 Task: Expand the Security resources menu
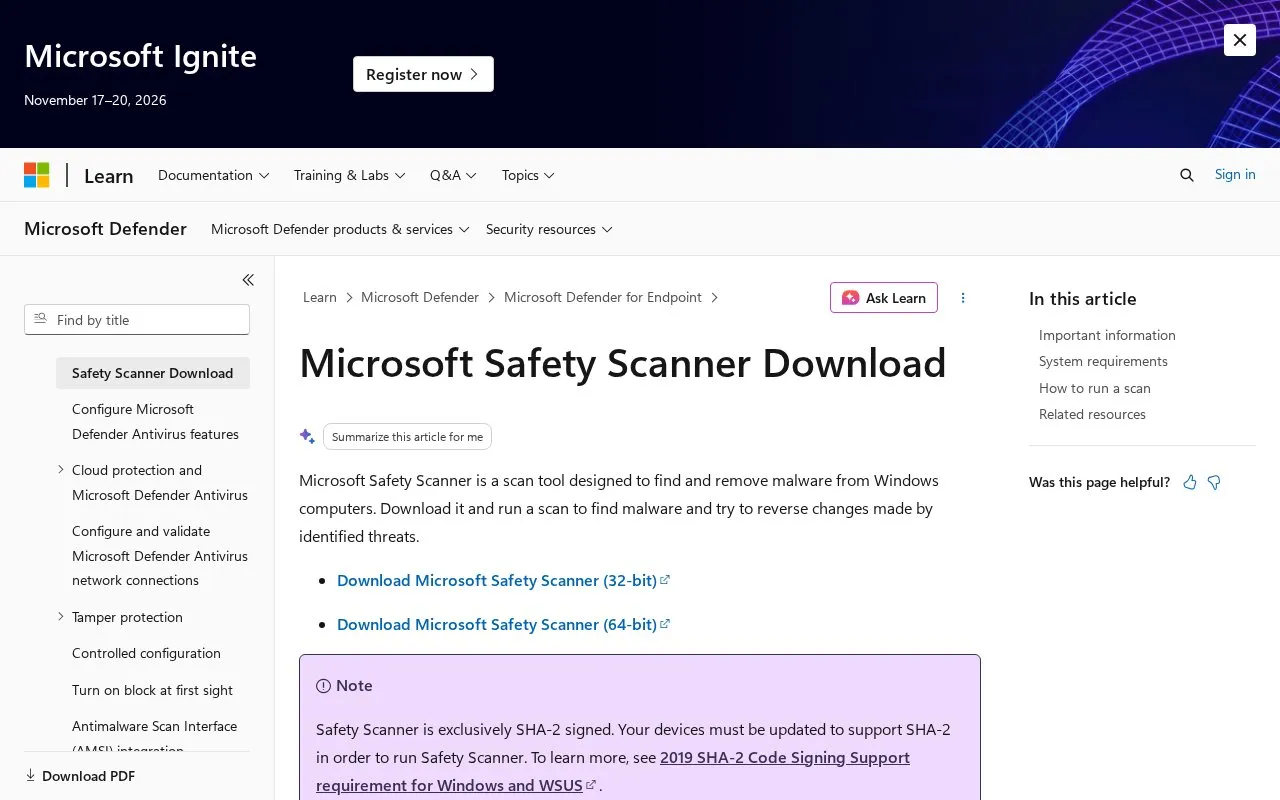tap(549, 229)
